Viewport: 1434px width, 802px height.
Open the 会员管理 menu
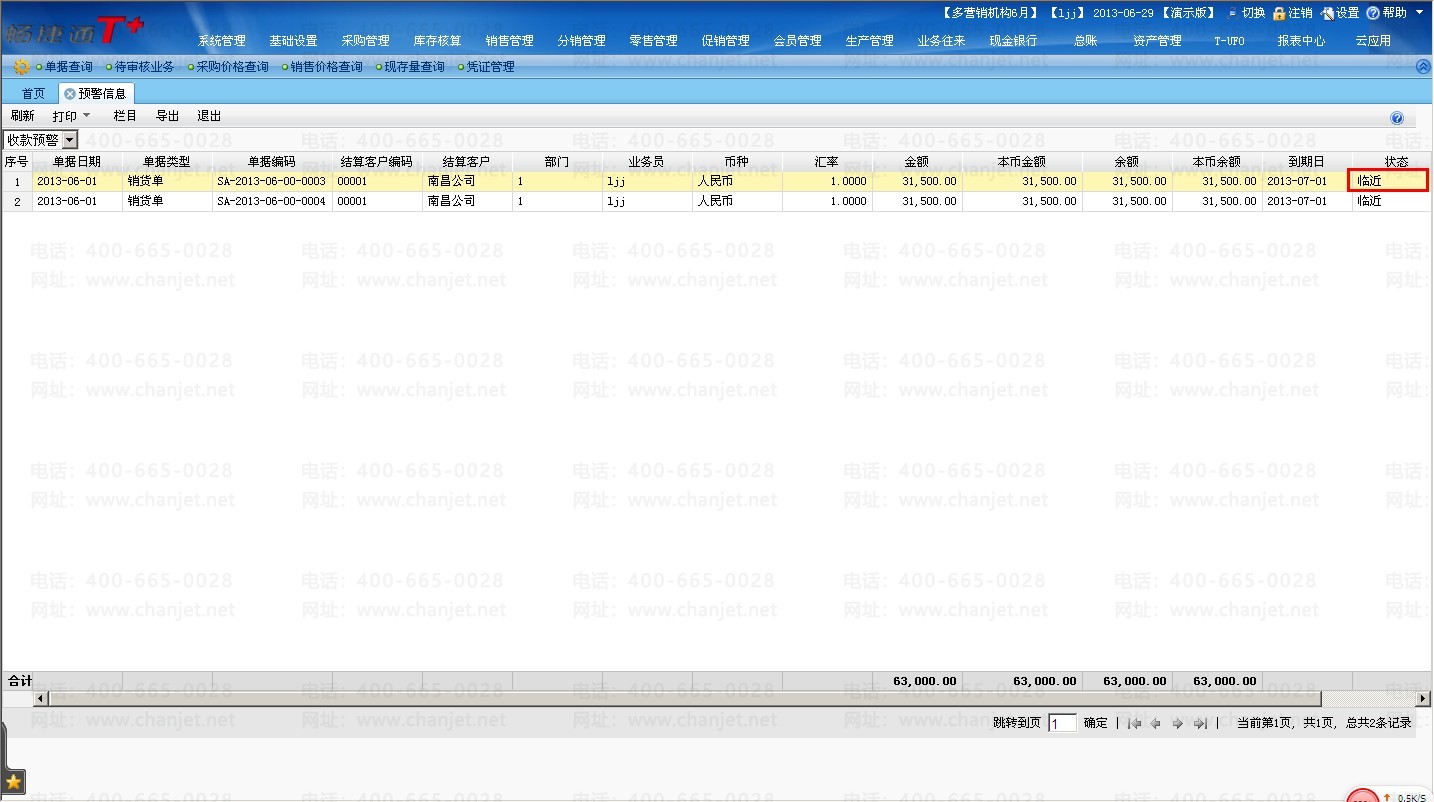pos(797,41)
